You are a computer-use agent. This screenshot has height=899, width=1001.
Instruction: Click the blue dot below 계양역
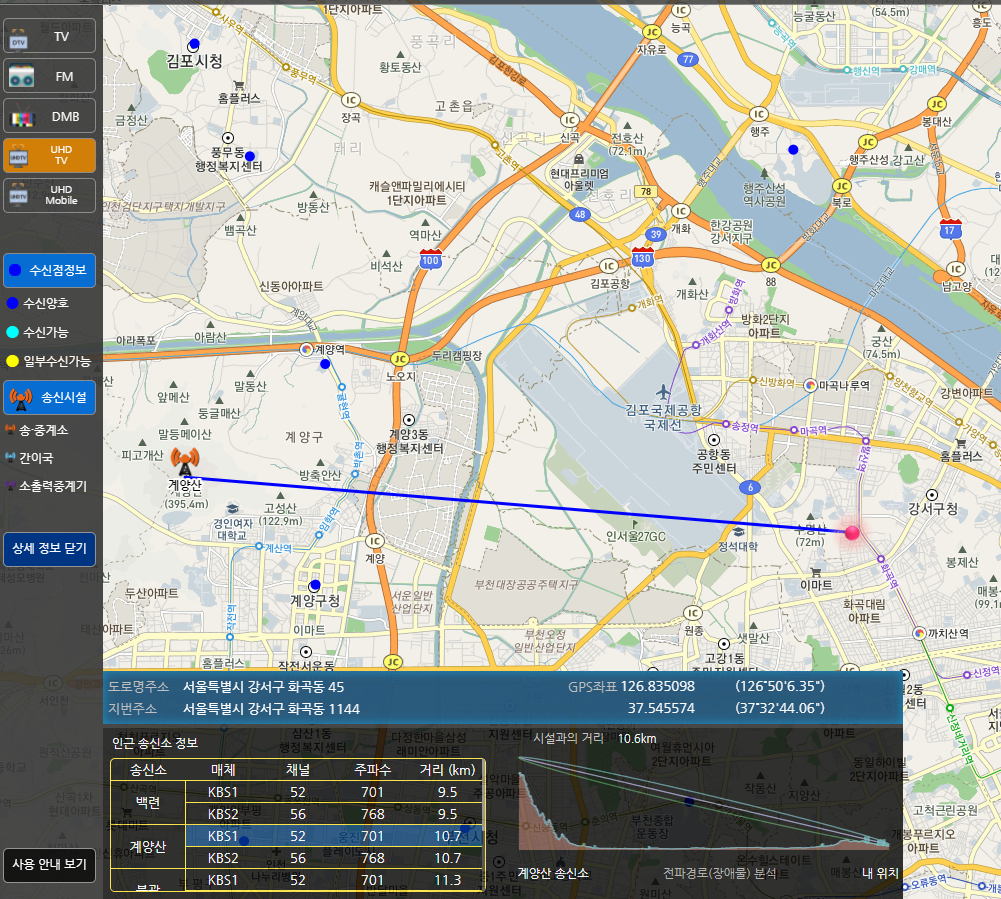325,364
